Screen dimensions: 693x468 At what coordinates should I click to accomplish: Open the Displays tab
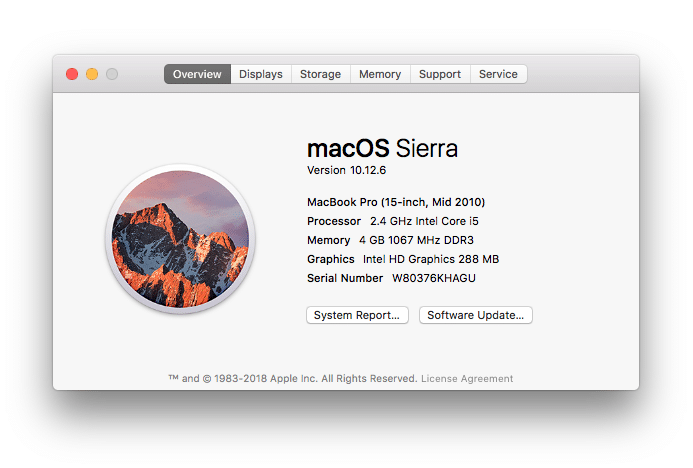point(260,74)
